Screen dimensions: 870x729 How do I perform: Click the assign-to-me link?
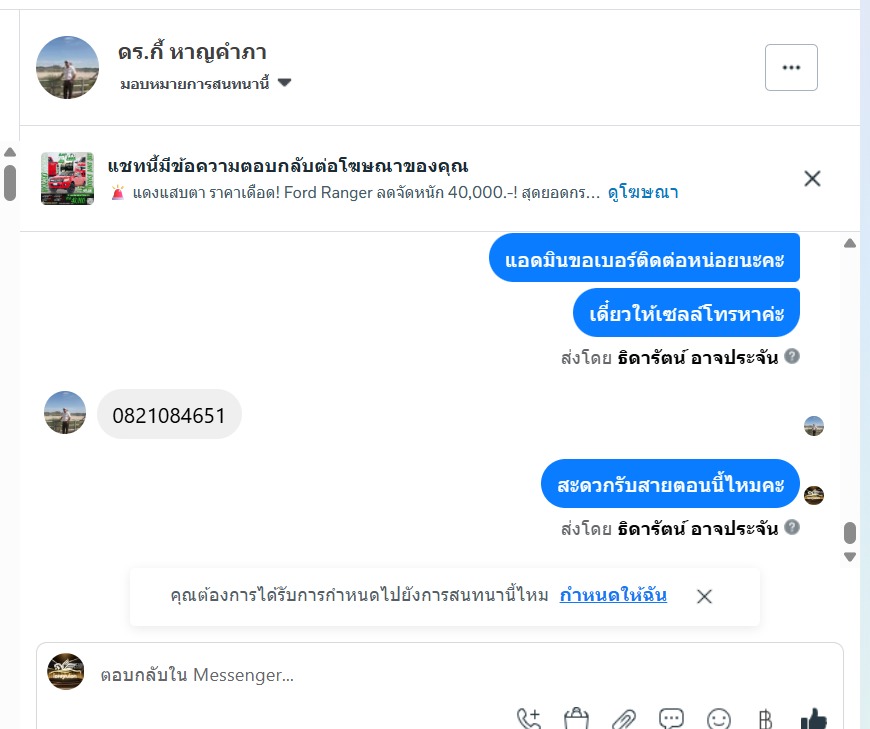613,595
